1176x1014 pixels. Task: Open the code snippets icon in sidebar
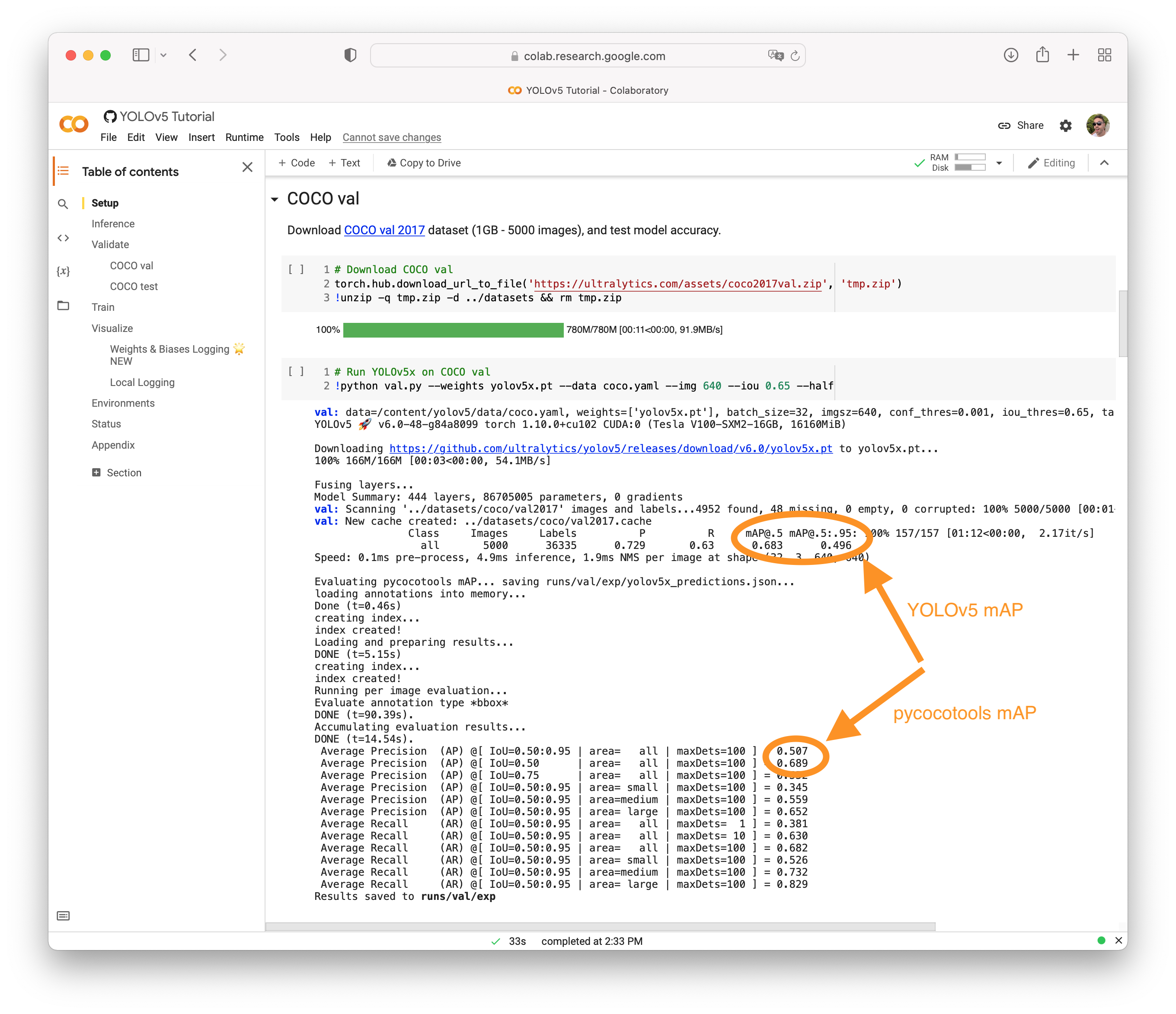point(63,238)
